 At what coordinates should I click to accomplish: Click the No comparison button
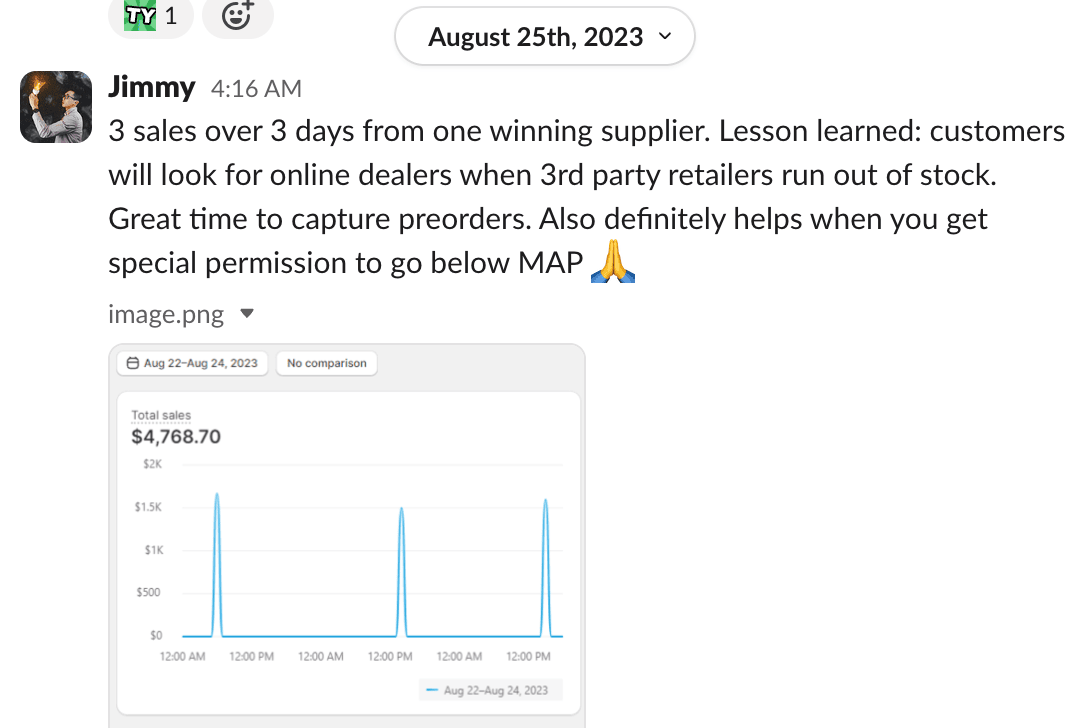327,363
